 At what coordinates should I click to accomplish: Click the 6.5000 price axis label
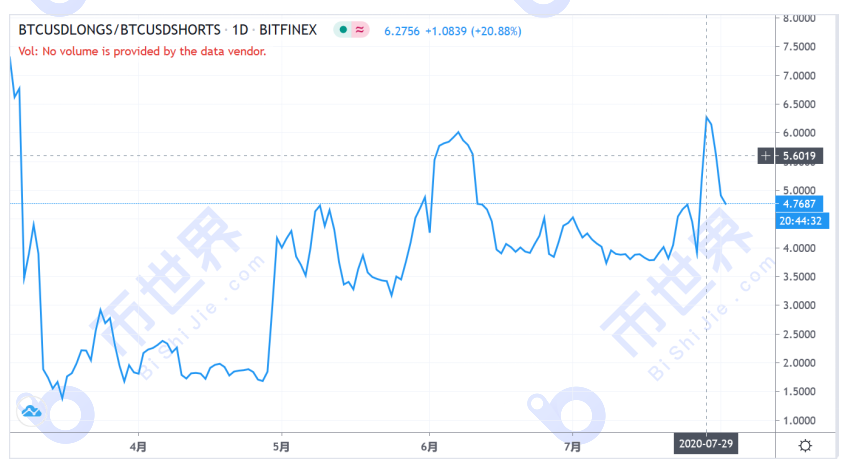click(799, 105)
